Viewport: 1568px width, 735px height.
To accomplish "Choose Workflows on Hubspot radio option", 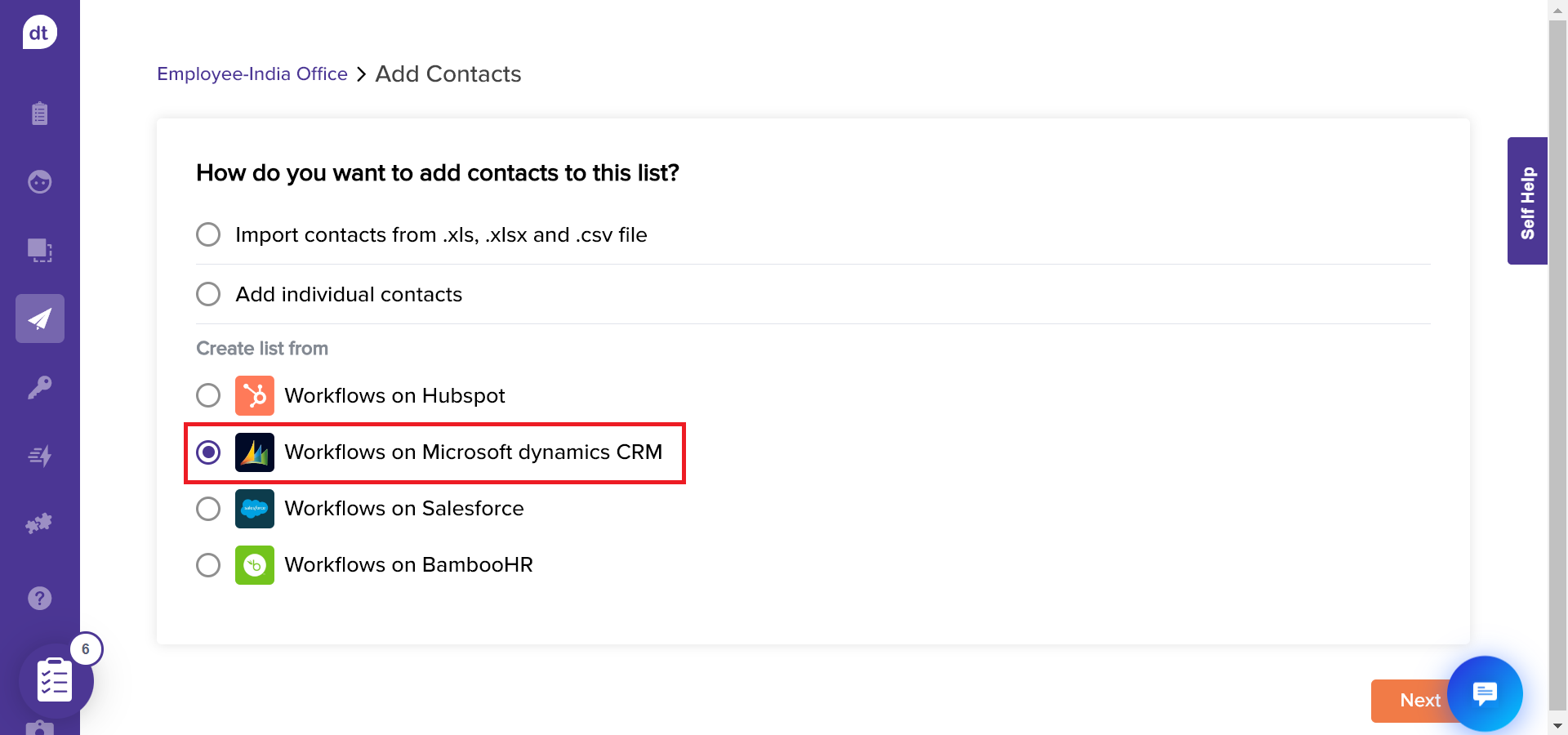I will point(208,396).
